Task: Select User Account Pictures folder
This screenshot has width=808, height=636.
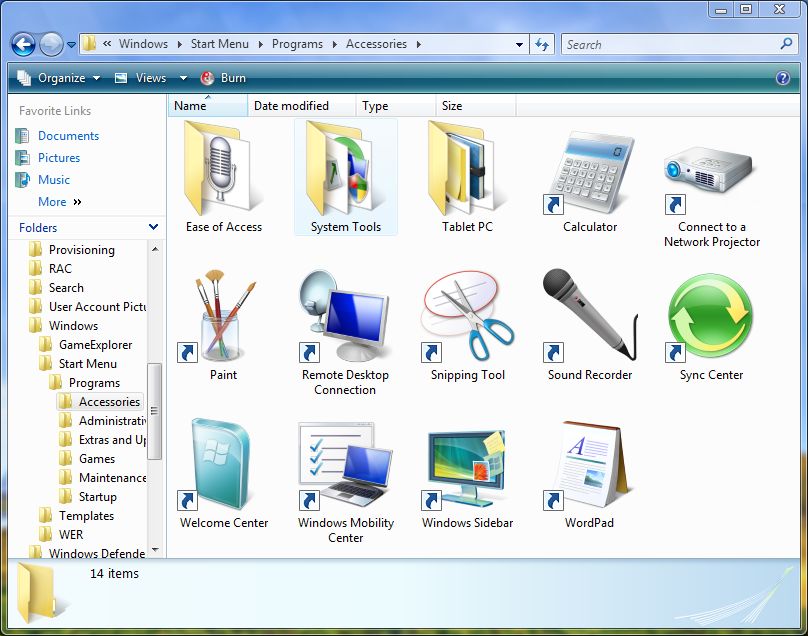Action: (x=88, y=307)
